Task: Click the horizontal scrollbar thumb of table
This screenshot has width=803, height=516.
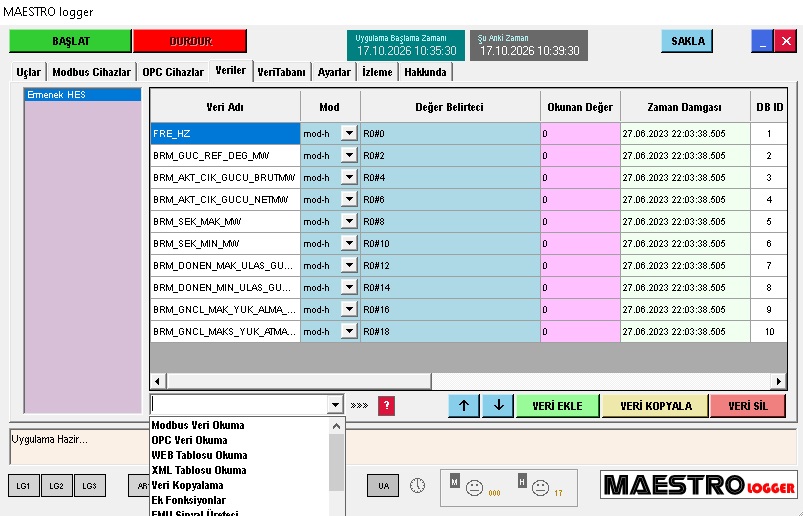Action: pyautogui.click(x=299, y=381)
